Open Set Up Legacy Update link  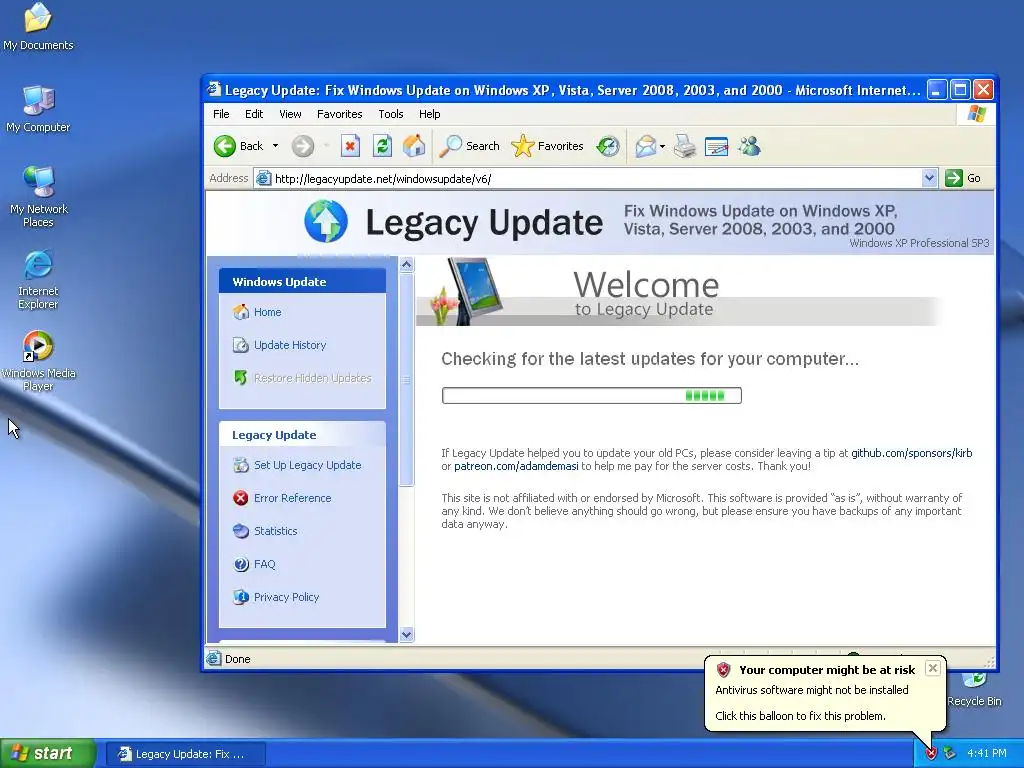(307, 465)
